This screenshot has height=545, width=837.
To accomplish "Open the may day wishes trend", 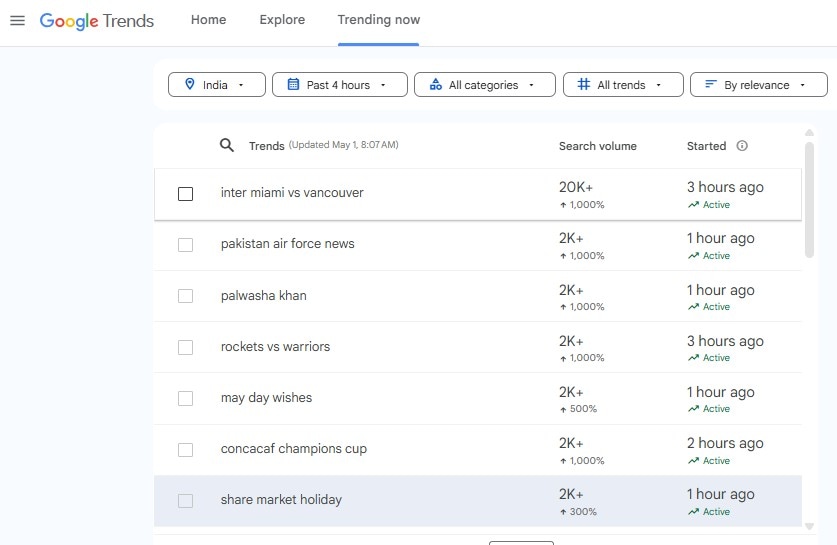I will pos(266,398).
